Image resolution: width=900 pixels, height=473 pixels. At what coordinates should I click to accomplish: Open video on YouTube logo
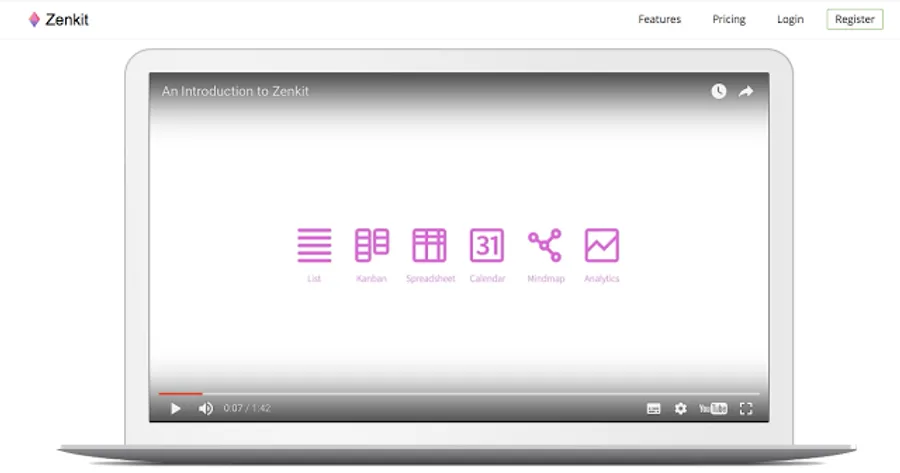tap(713, 408)
